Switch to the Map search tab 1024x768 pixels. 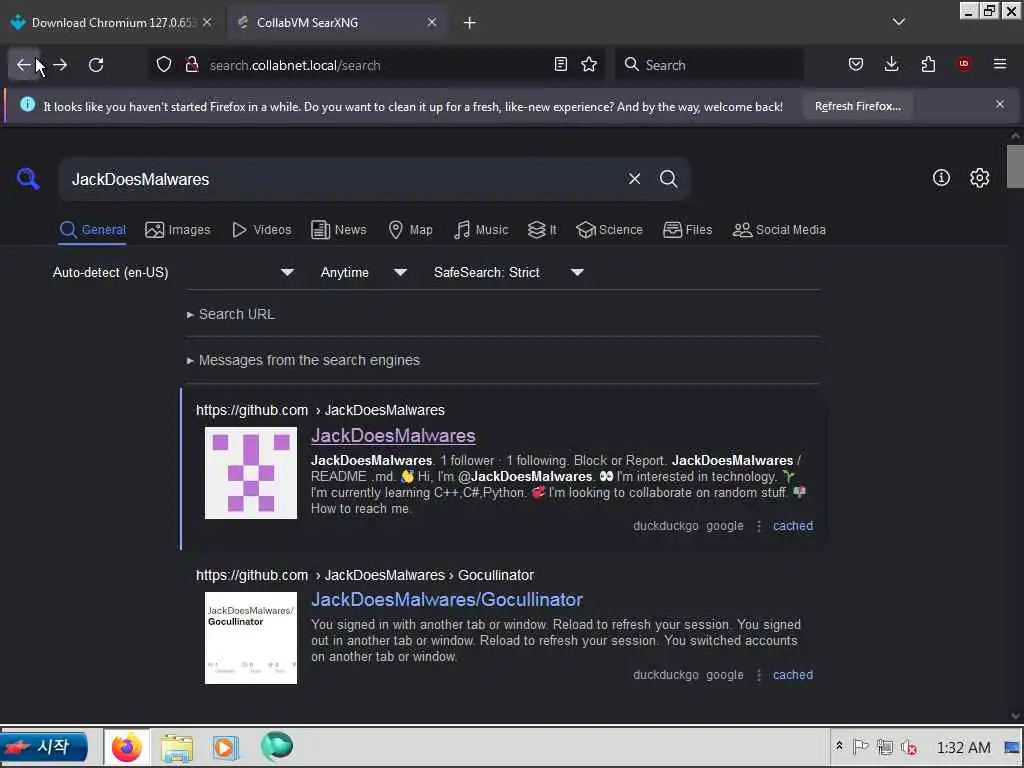tap(410, 230)
